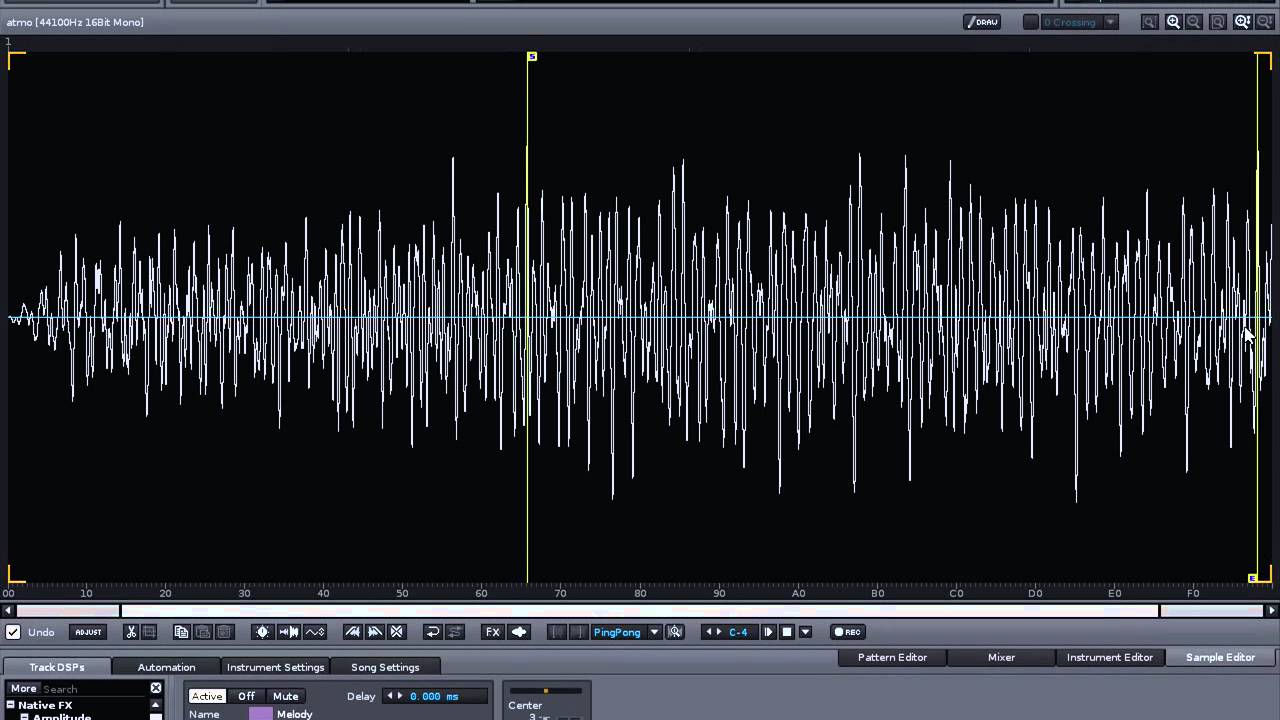Focus the DSP Search field

95,689
